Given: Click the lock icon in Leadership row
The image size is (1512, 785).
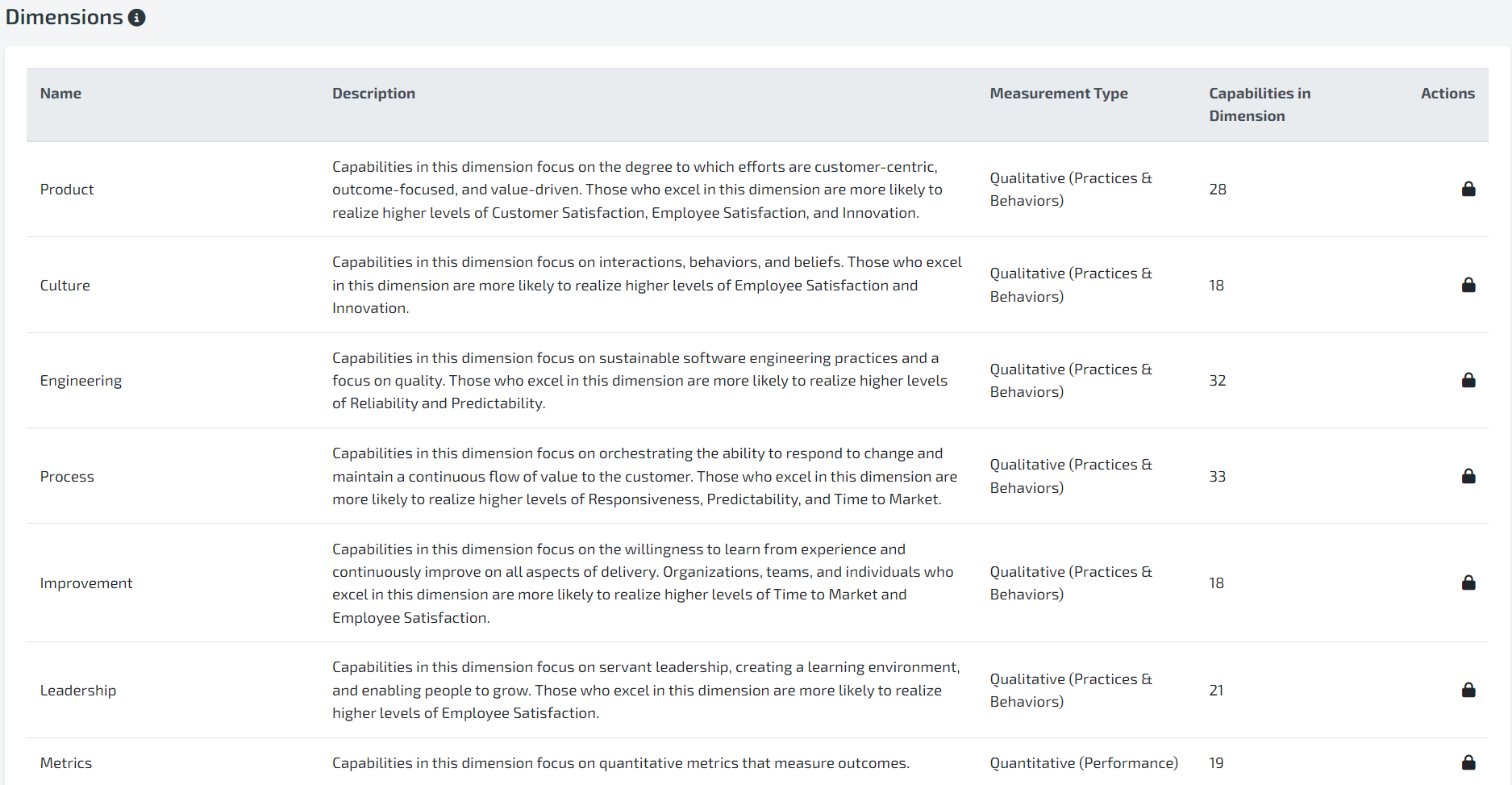Looking at the screenshot, I should coord(1468,690).
